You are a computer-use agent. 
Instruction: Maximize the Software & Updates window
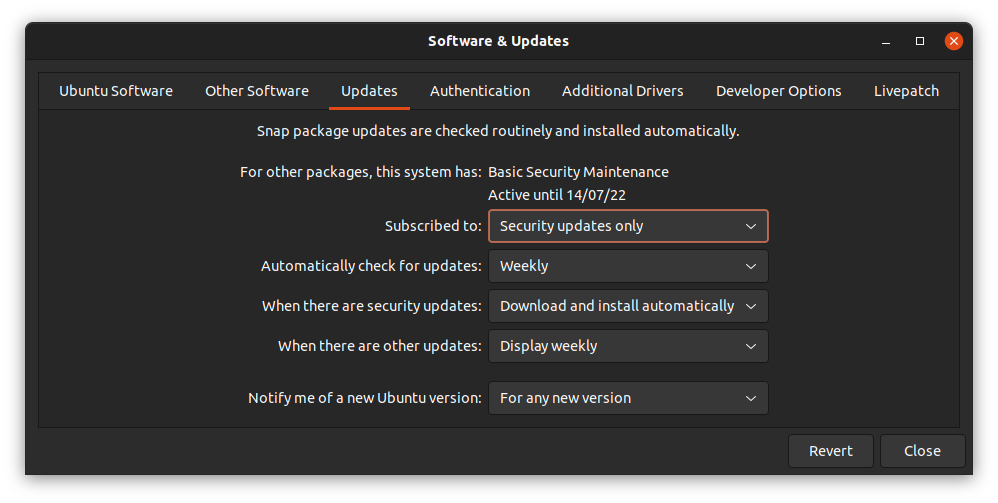point(920,41)
